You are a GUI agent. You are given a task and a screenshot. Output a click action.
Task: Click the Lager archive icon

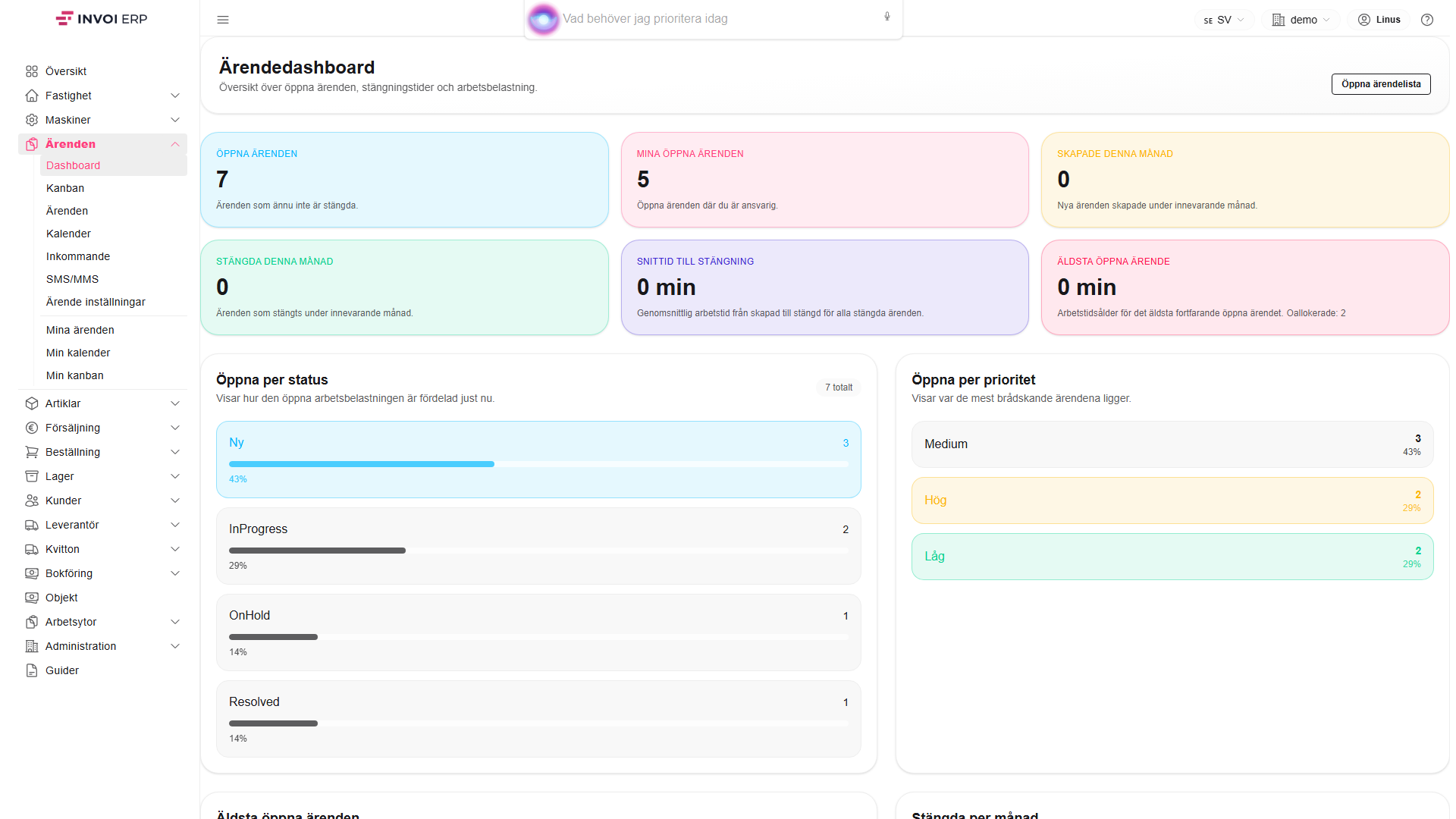tap(32, 476)
